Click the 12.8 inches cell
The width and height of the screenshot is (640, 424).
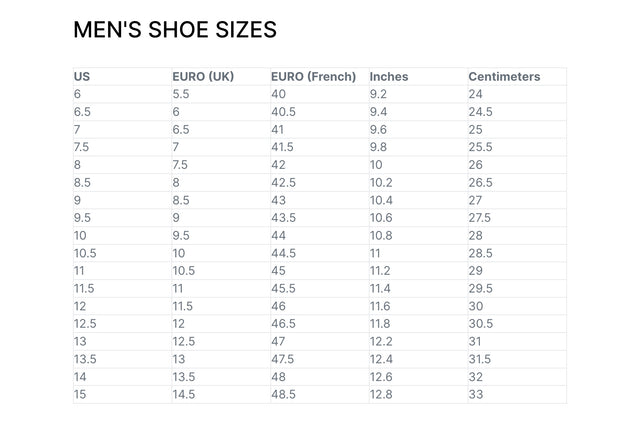tap(381, 394)
